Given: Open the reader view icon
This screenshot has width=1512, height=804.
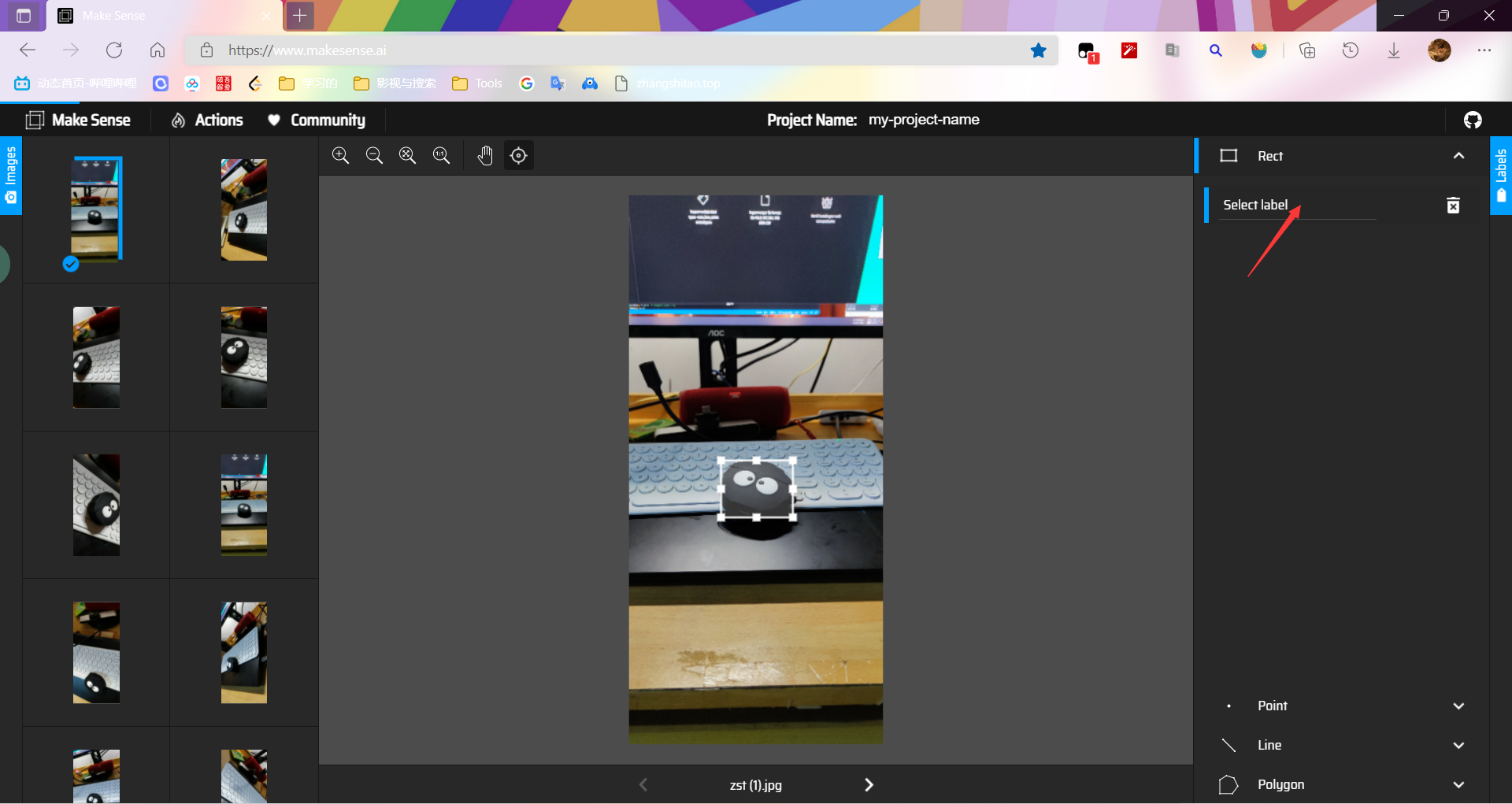Looking at the screenshot, I should tap(1173, 50).
